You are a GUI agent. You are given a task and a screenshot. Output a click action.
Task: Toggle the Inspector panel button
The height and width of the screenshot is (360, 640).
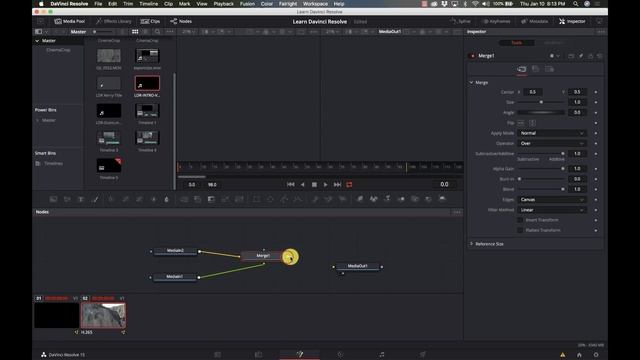click(572, 21)
